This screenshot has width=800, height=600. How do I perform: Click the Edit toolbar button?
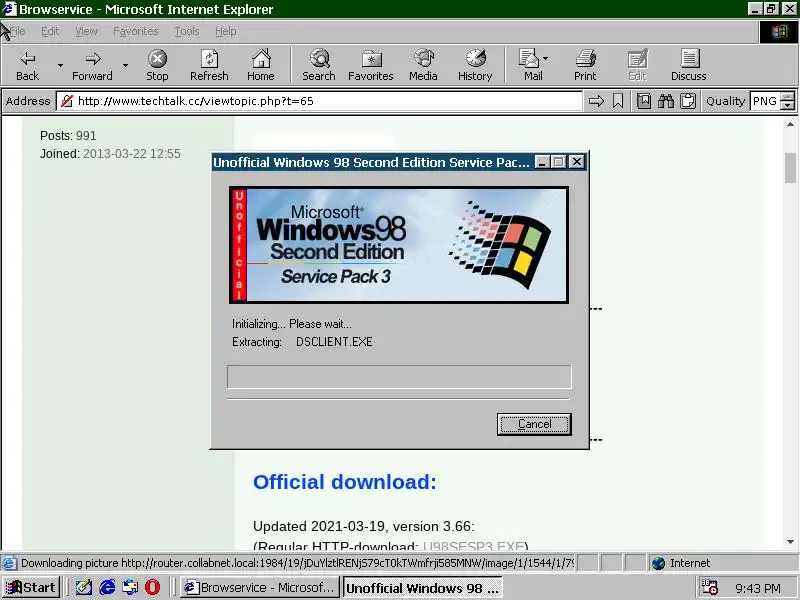tap(637, 65)
